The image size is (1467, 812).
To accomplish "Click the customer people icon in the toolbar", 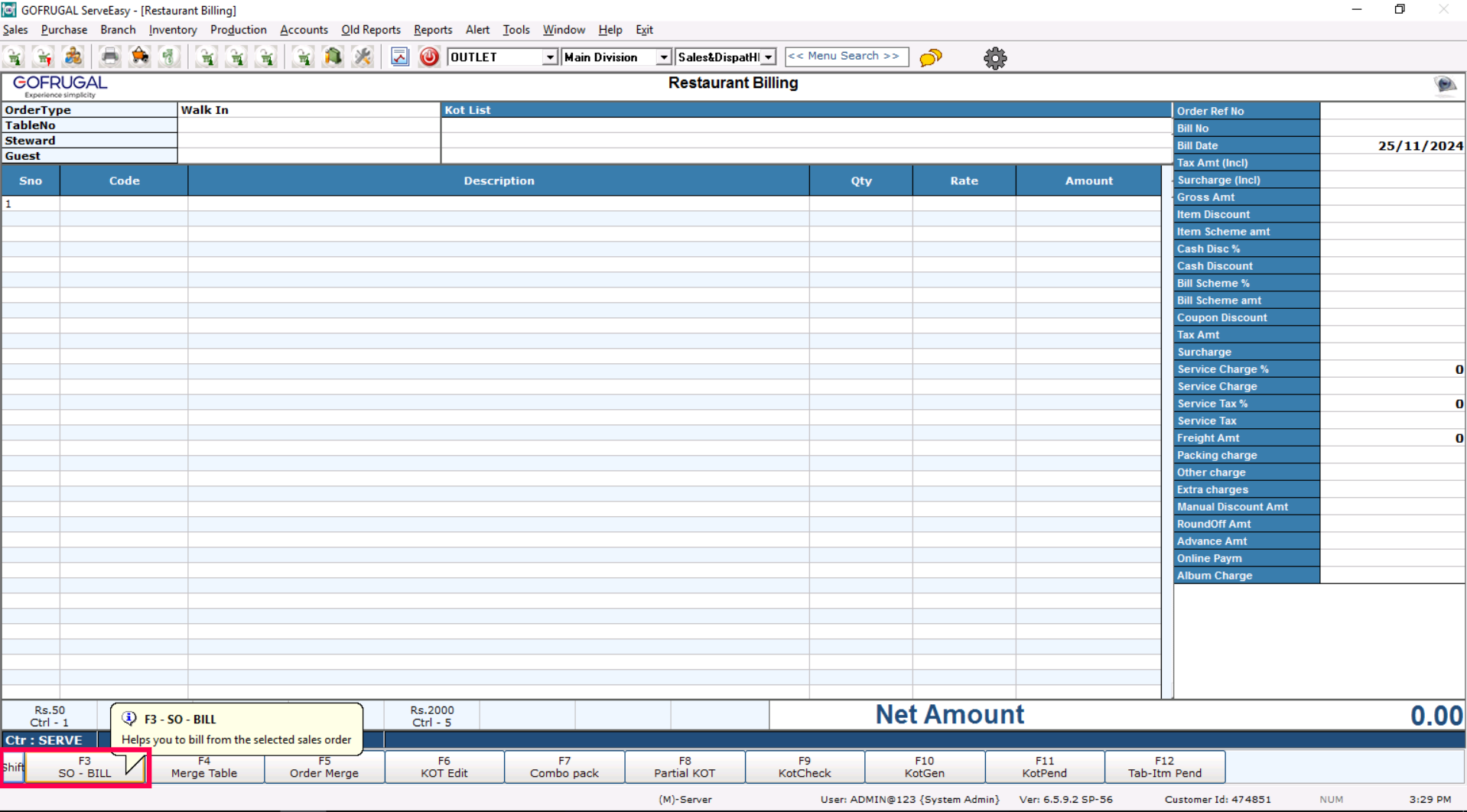I will point(73,57).
